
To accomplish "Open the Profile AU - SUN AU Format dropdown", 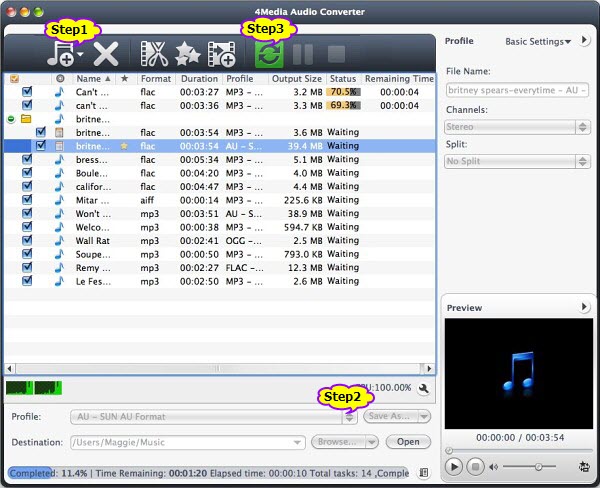I will pyautogui.click(x=214, y=417).
